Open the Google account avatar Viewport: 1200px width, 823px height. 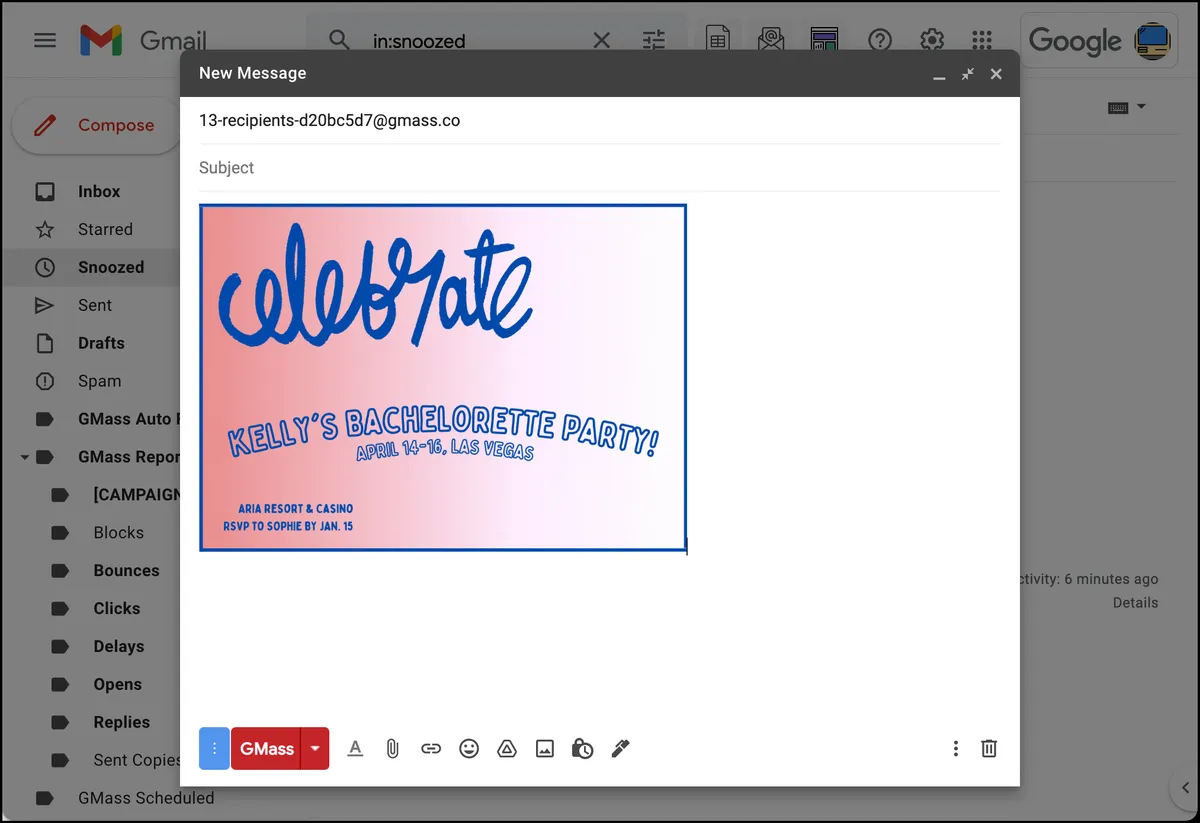pos(1153,41)
